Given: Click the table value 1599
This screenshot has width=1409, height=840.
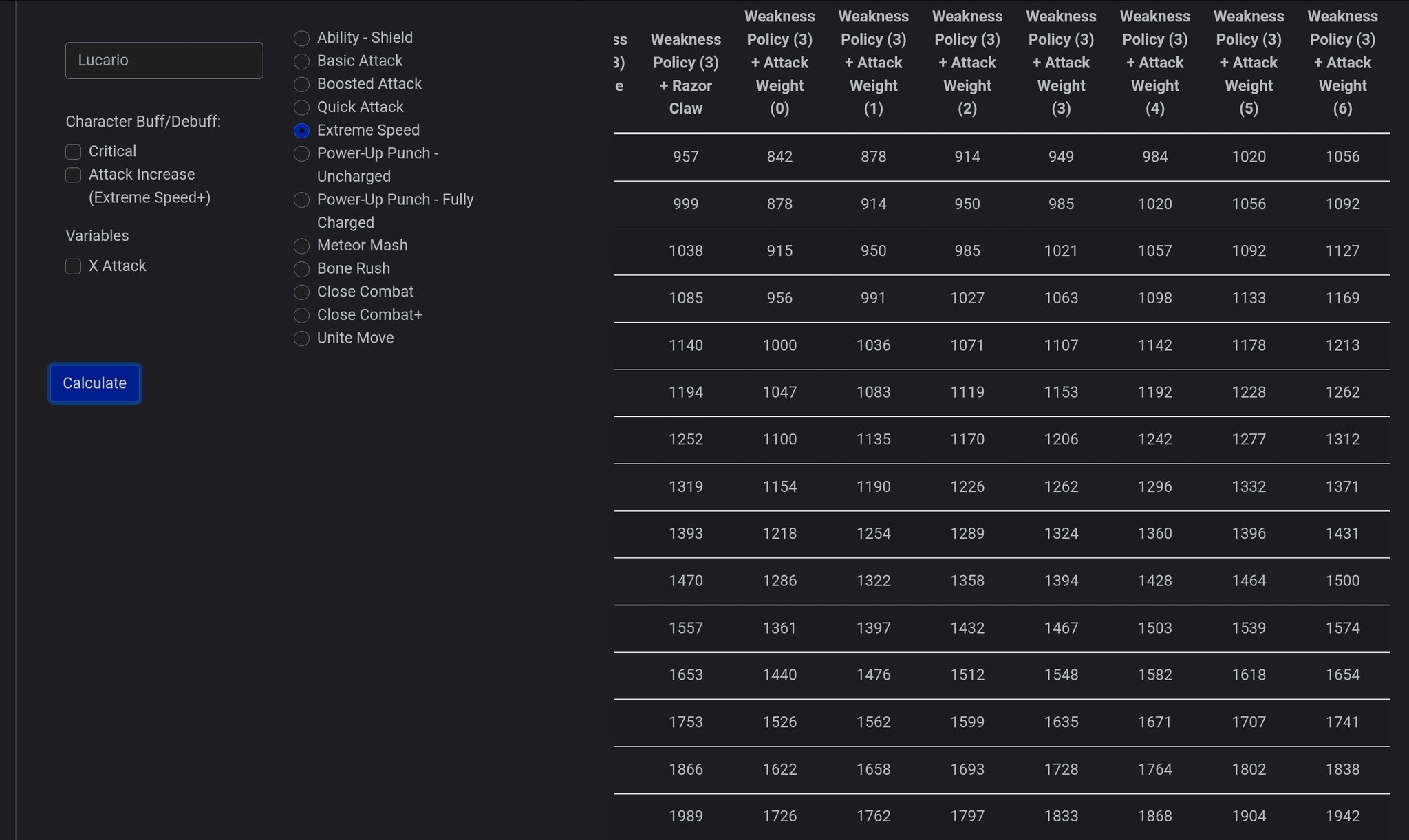Looking at the screenshot, I should pyautogui.click(x=967, y=722).
